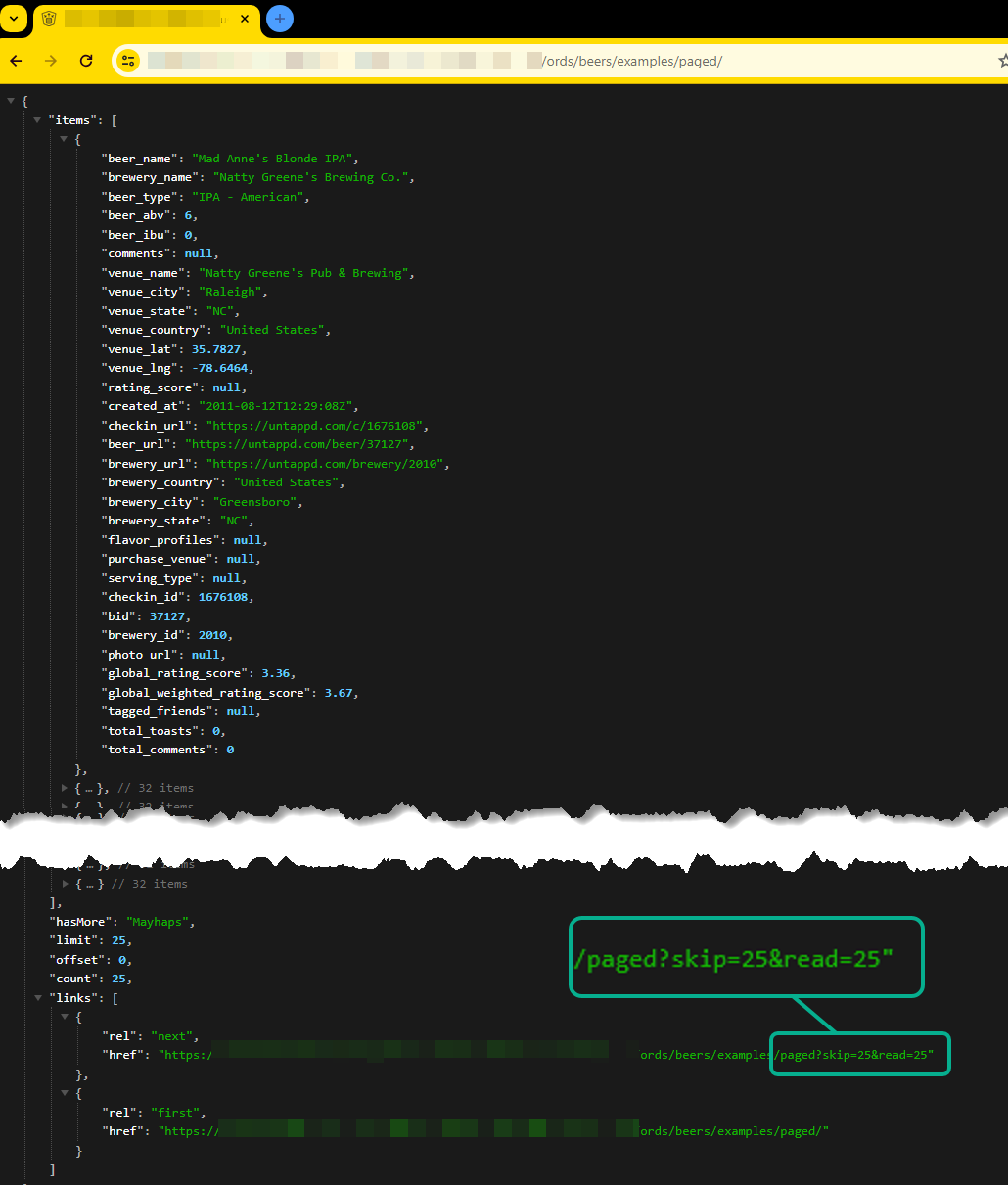Collapse the "next" rel link object
The width and height of the screenshot is (1008, 1185).
(x=65, y=1017)
